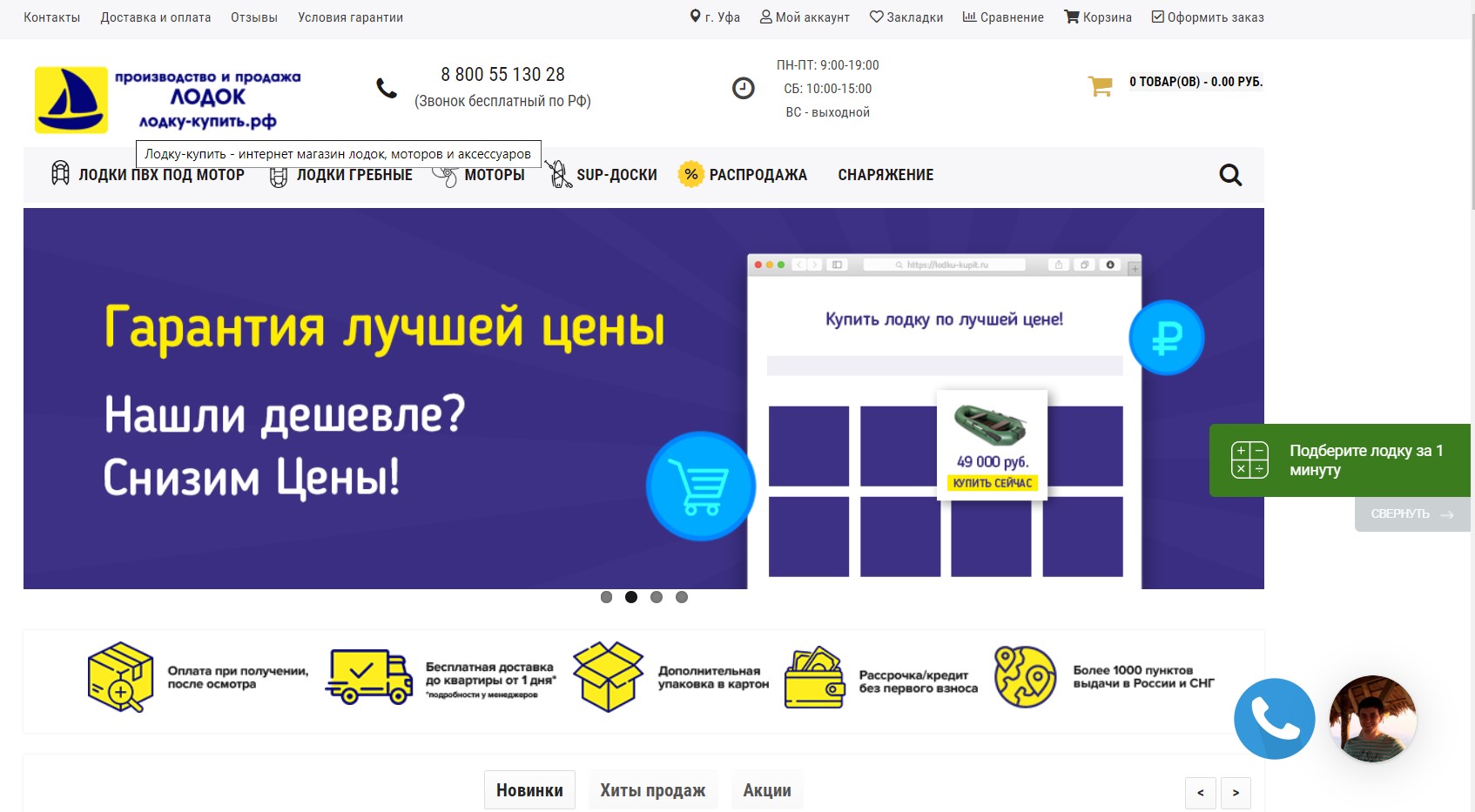
Task: Select the fourth slider dot
Action: tap(682, 597)
